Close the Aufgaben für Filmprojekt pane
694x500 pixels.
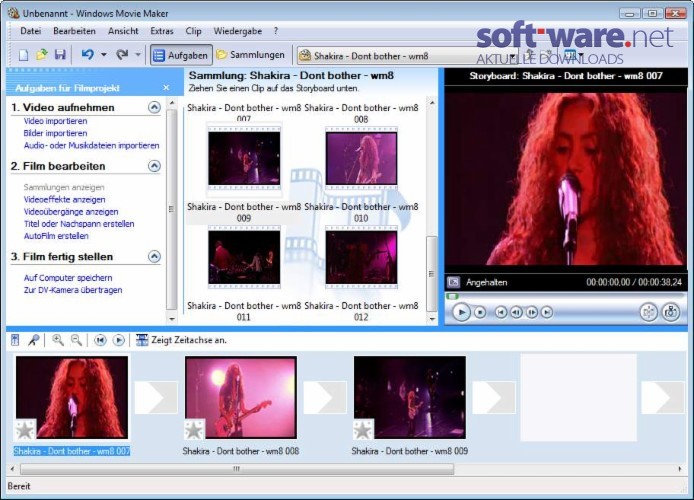tap(166, 88)
